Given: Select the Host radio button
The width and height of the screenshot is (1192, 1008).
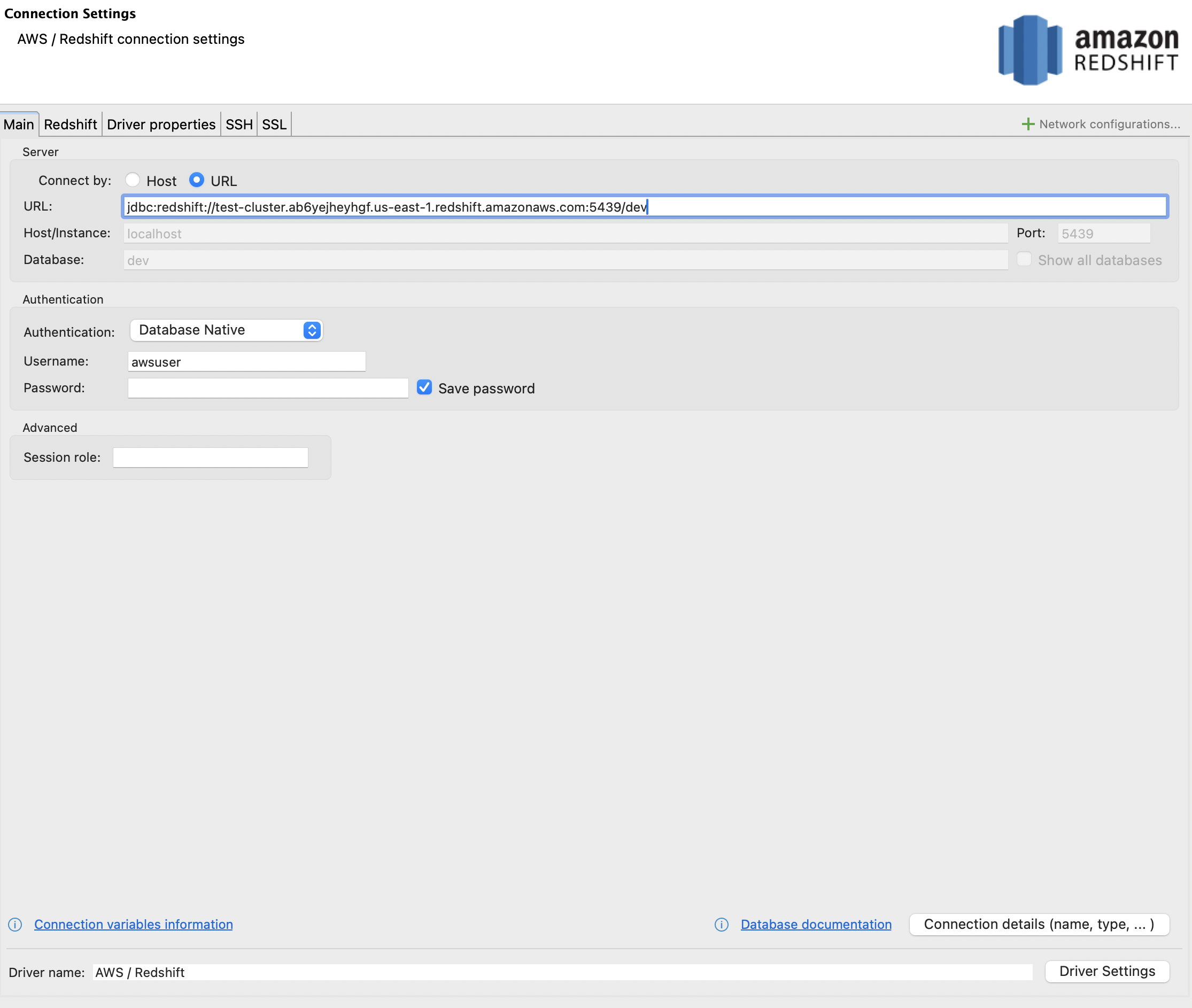Looking at the screenshot, I should [133, 180].
